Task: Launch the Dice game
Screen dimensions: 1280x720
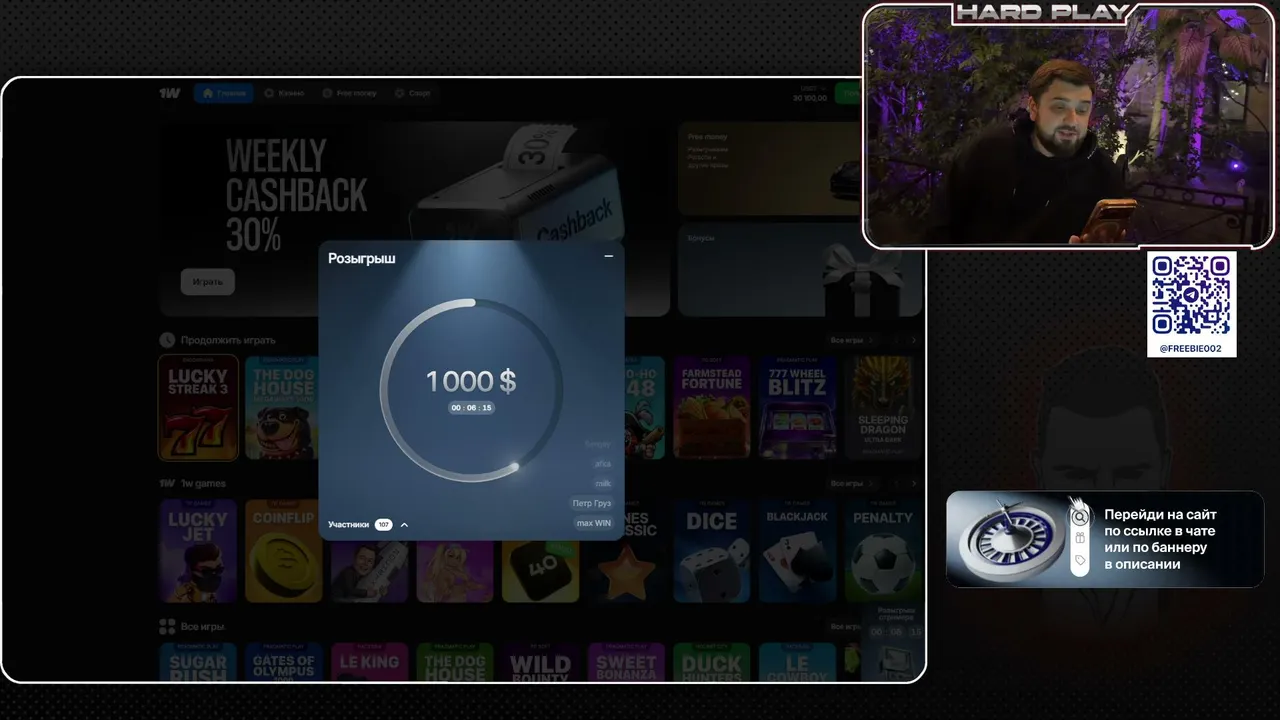Action: coord(711,551)
